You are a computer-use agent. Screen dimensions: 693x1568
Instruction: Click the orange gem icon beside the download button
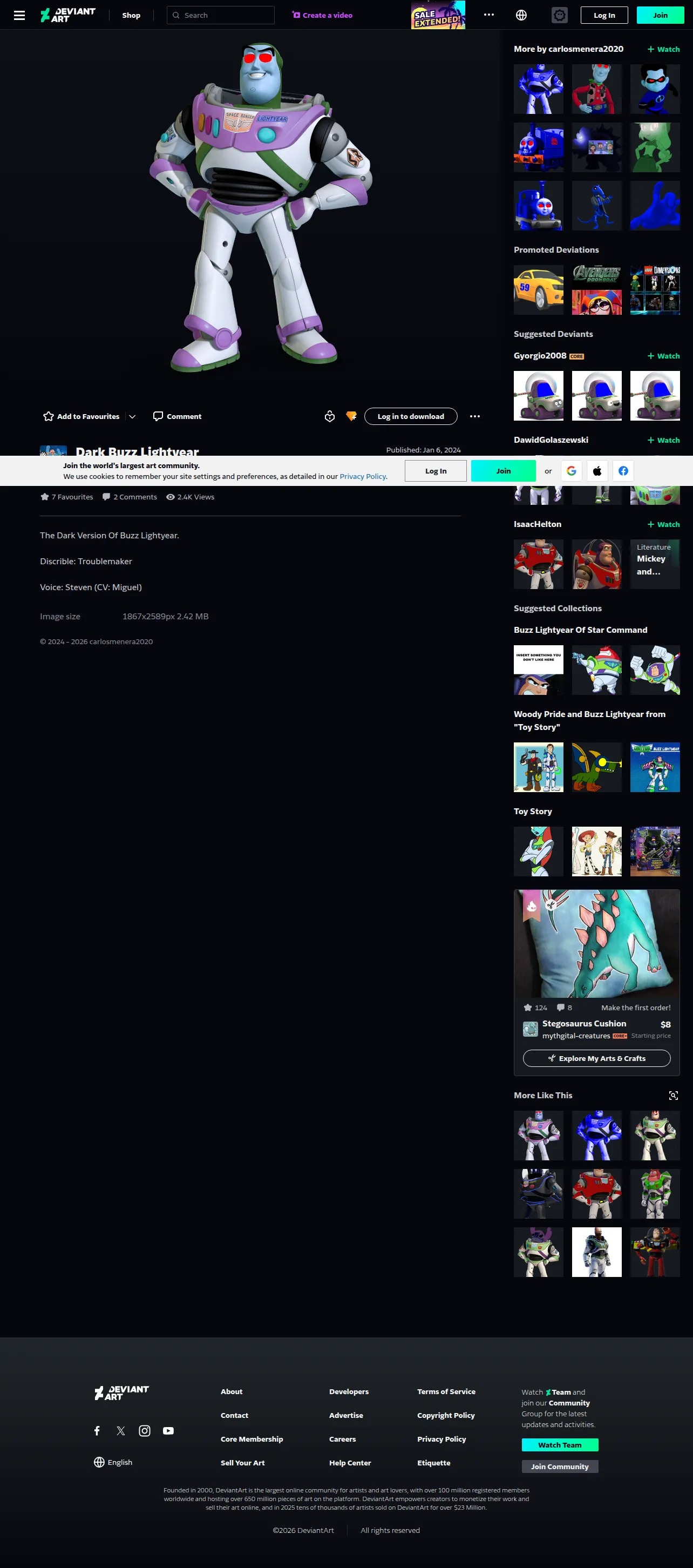(x=351, y=416)
